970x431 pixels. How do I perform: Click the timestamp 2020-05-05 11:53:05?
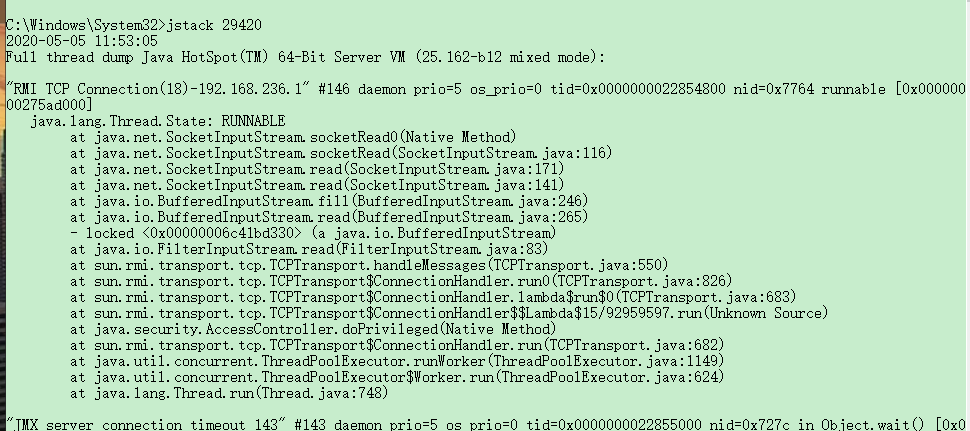82,41
